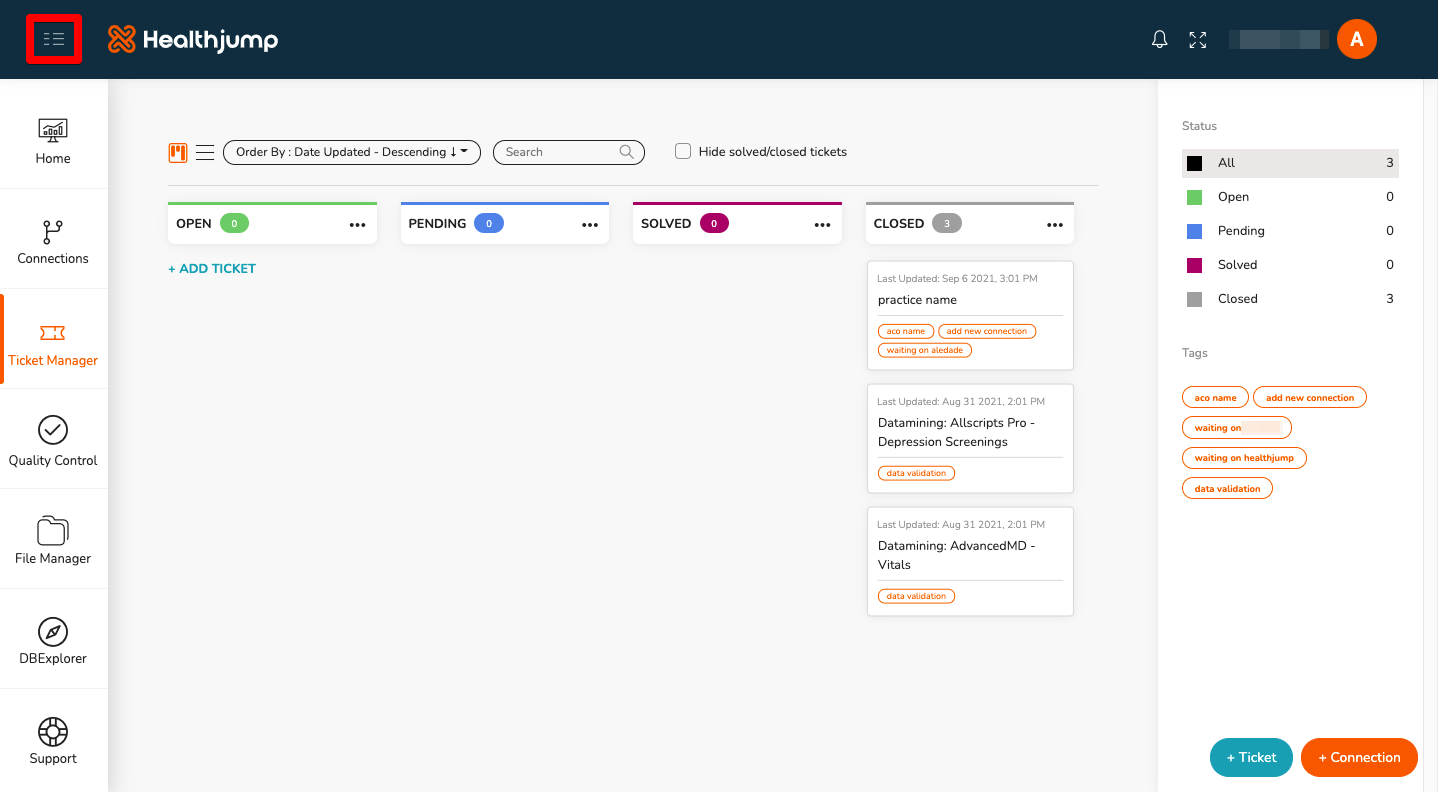Click the + Connection button
Screen dimensions: 1438x792
pyautogui.click(x=1359, y=757)
